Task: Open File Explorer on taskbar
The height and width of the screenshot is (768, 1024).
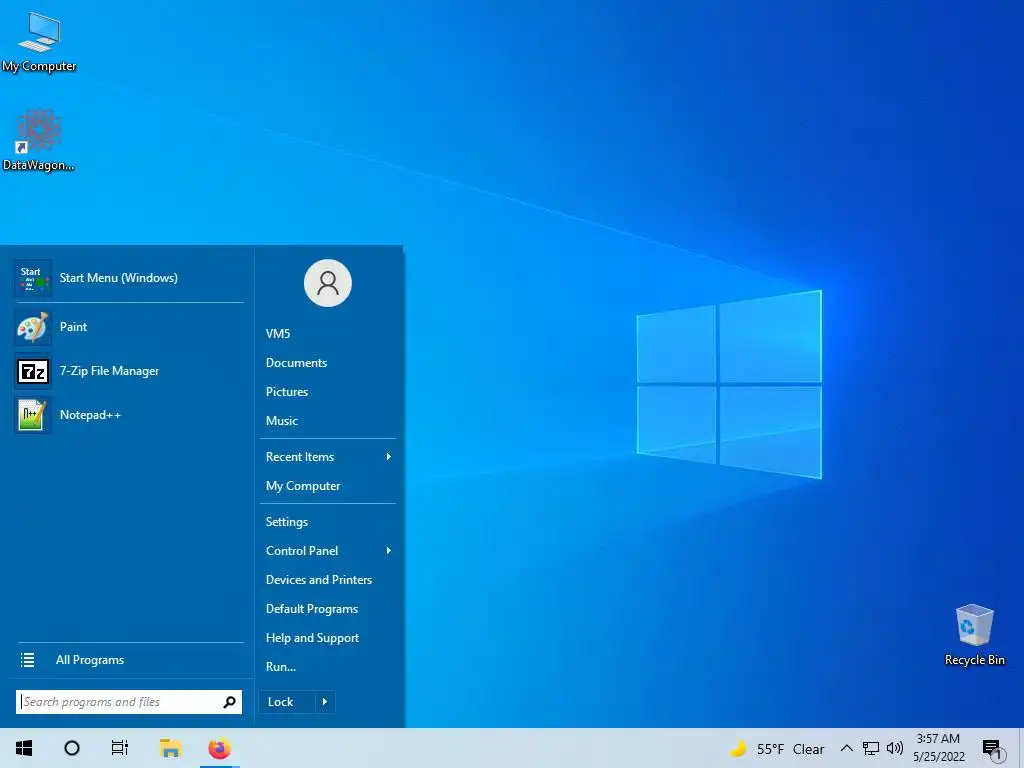Action: pyautogui.click(x=170, y=748)
